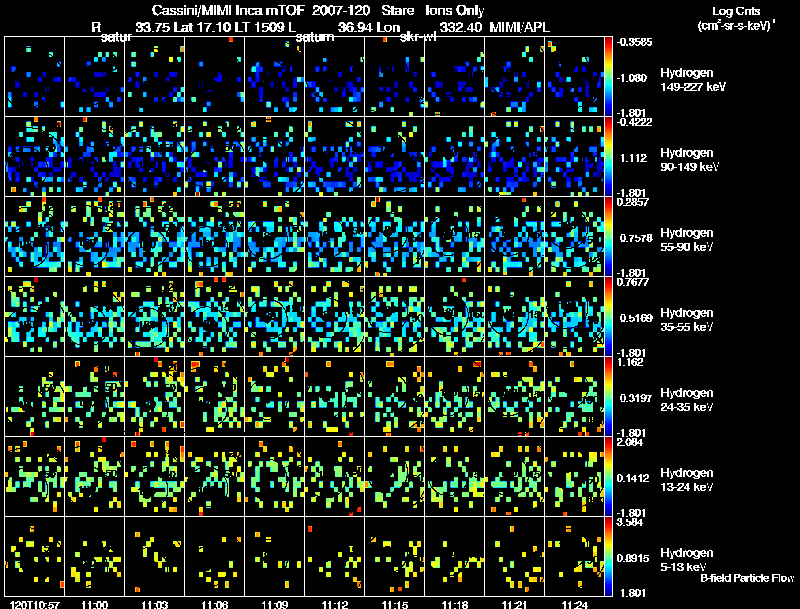800x609 pixels.
Task: Click the 120T10:57 start time label
Action: [x=34, y=605]
